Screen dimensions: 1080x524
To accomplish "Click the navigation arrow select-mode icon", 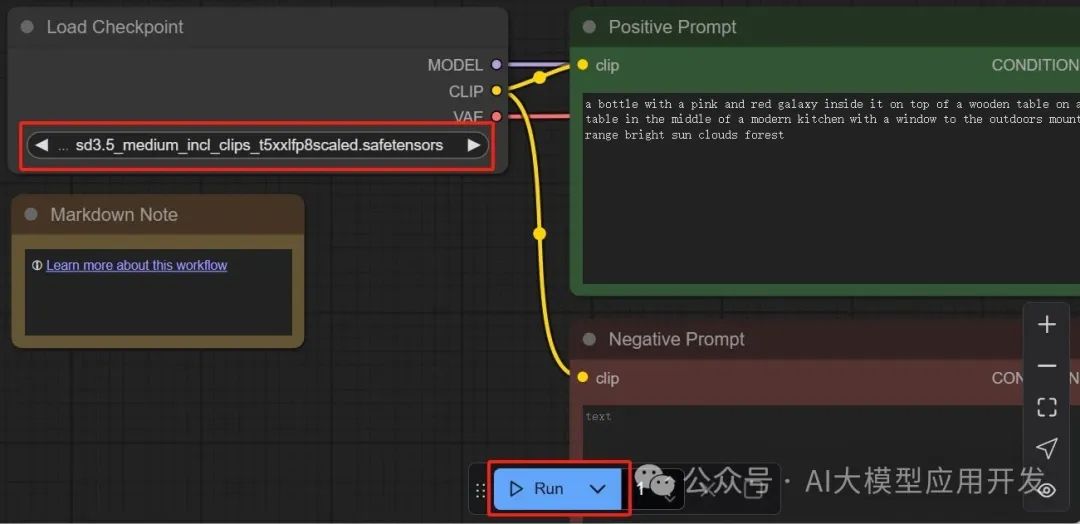I will (x=1047, y=448).
